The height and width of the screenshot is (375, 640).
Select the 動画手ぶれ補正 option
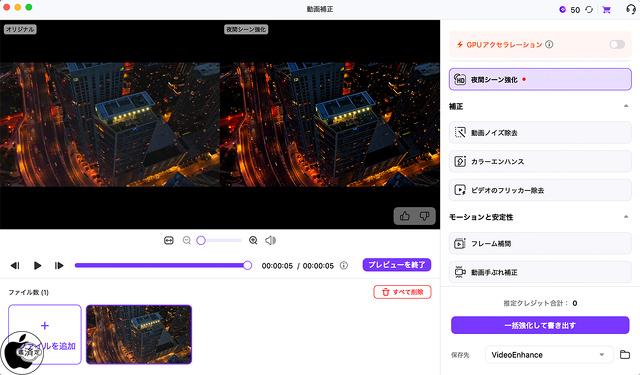[540, 272]
